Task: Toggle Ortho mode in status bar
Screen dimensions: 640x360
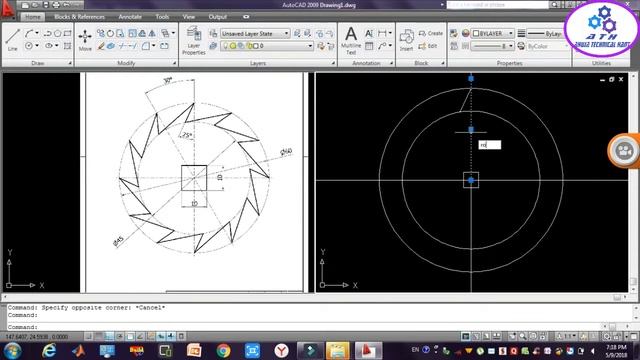Action: point(109,336)
